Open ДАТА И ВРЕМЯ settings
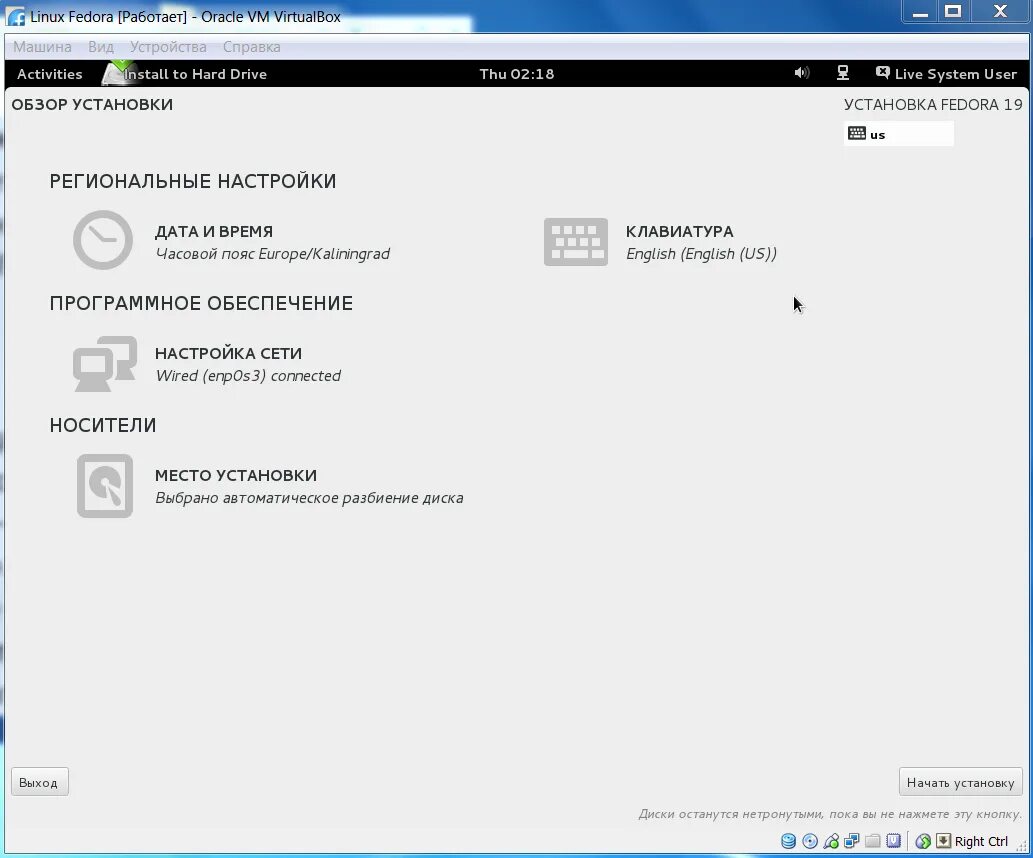 coord(213,232)
